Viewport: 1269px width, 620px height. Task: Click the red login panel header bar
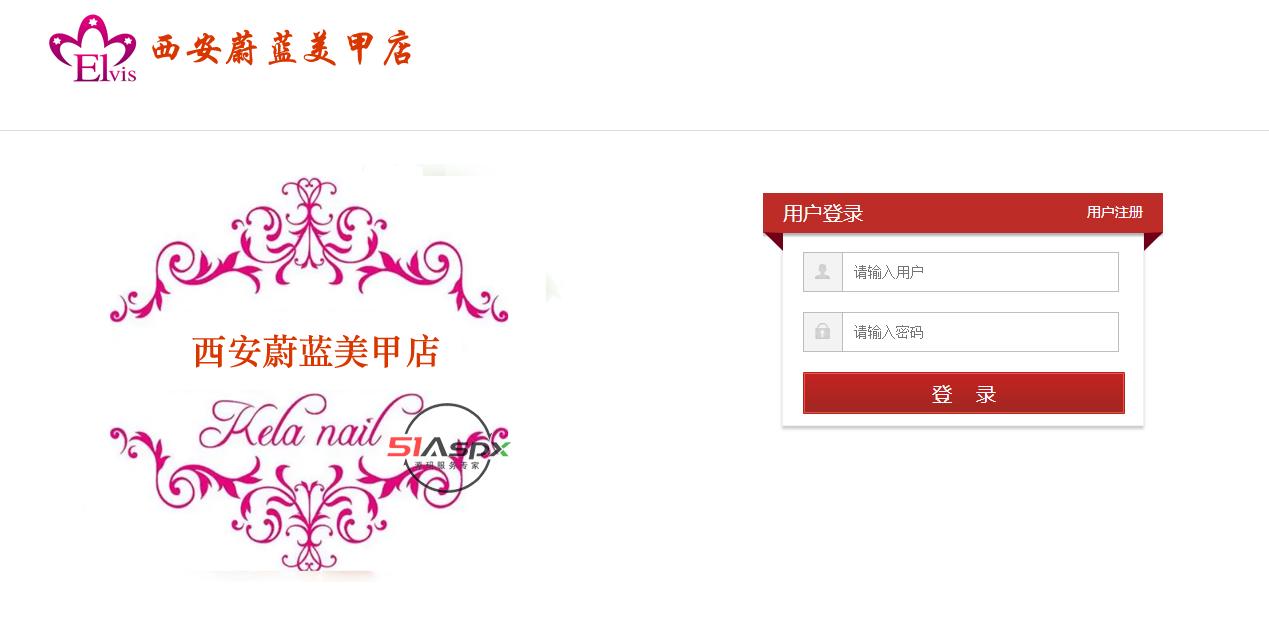click(x=963, y=213)
